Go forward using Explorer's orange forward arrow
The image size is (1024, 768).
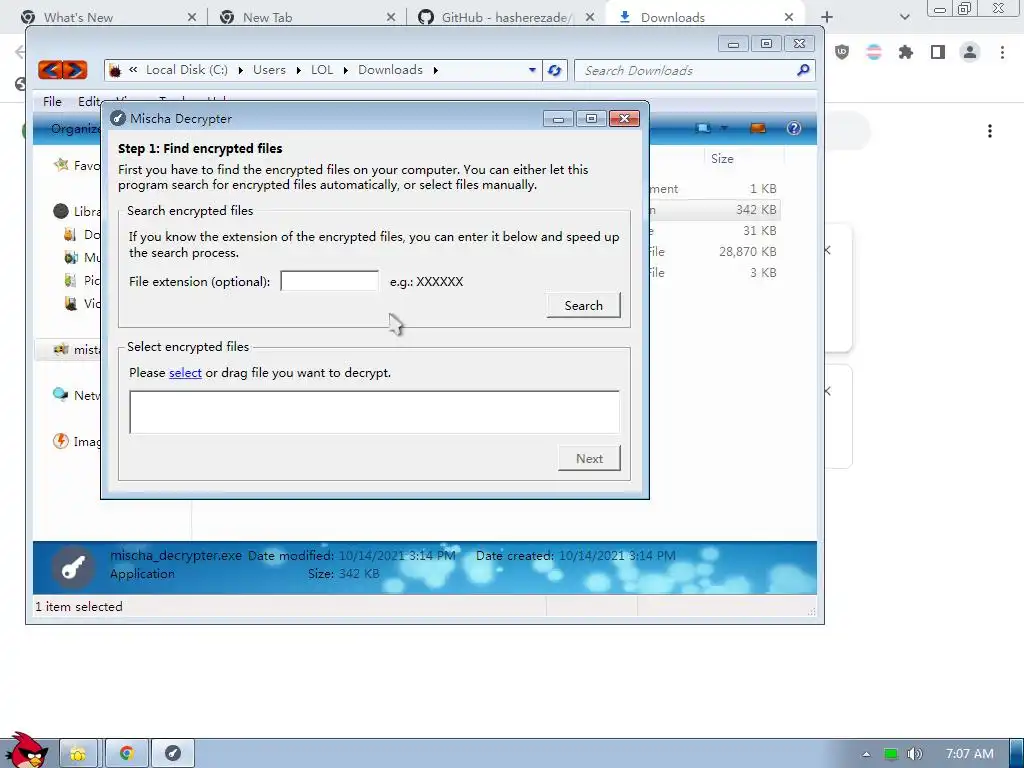(x=75, y=69)
